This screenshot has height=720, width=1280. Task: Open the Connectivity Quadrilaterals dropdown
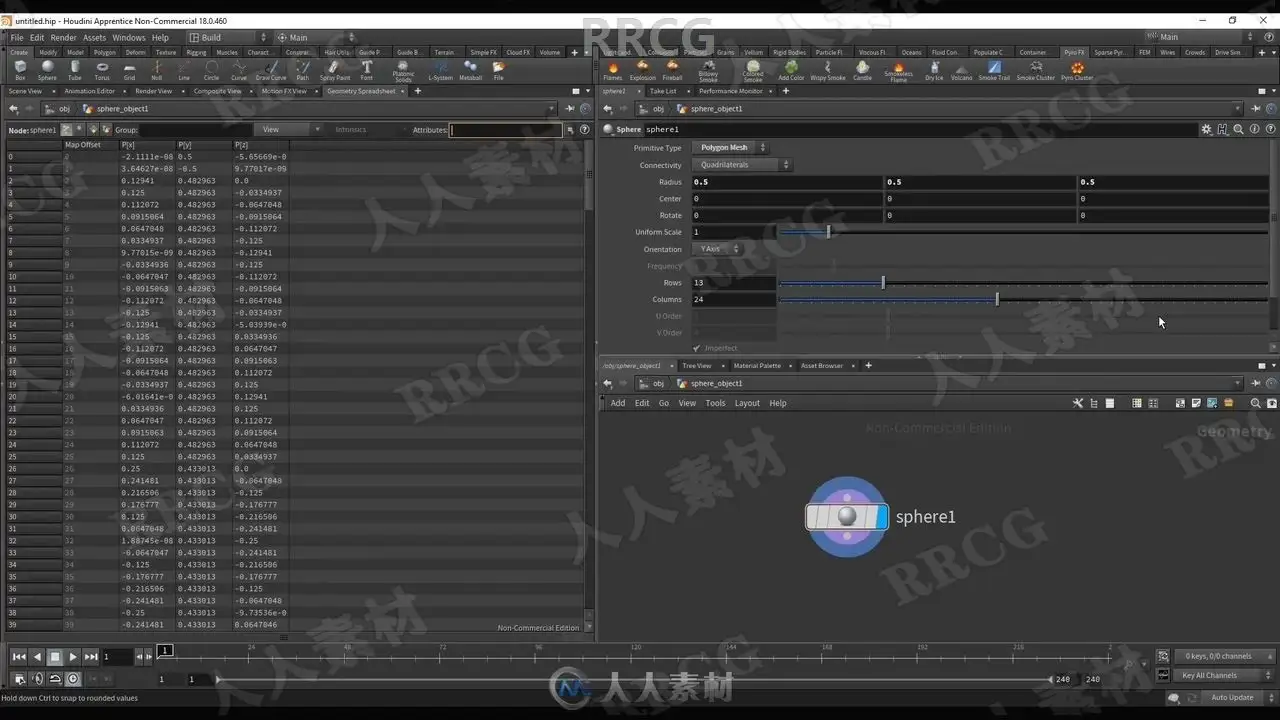[x=742, y=165]
